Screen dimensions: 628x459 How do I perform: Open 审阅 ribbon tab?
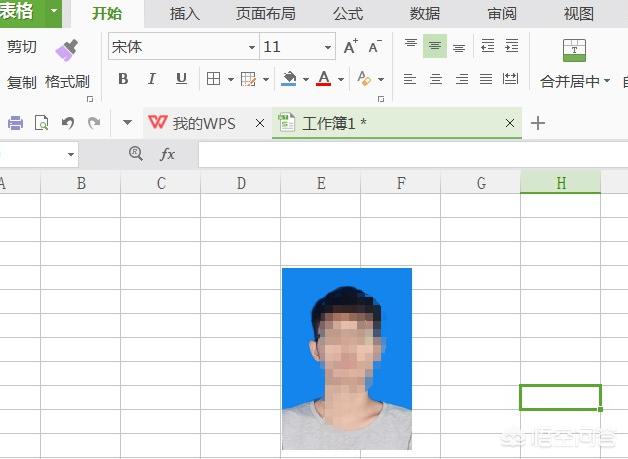502,14
